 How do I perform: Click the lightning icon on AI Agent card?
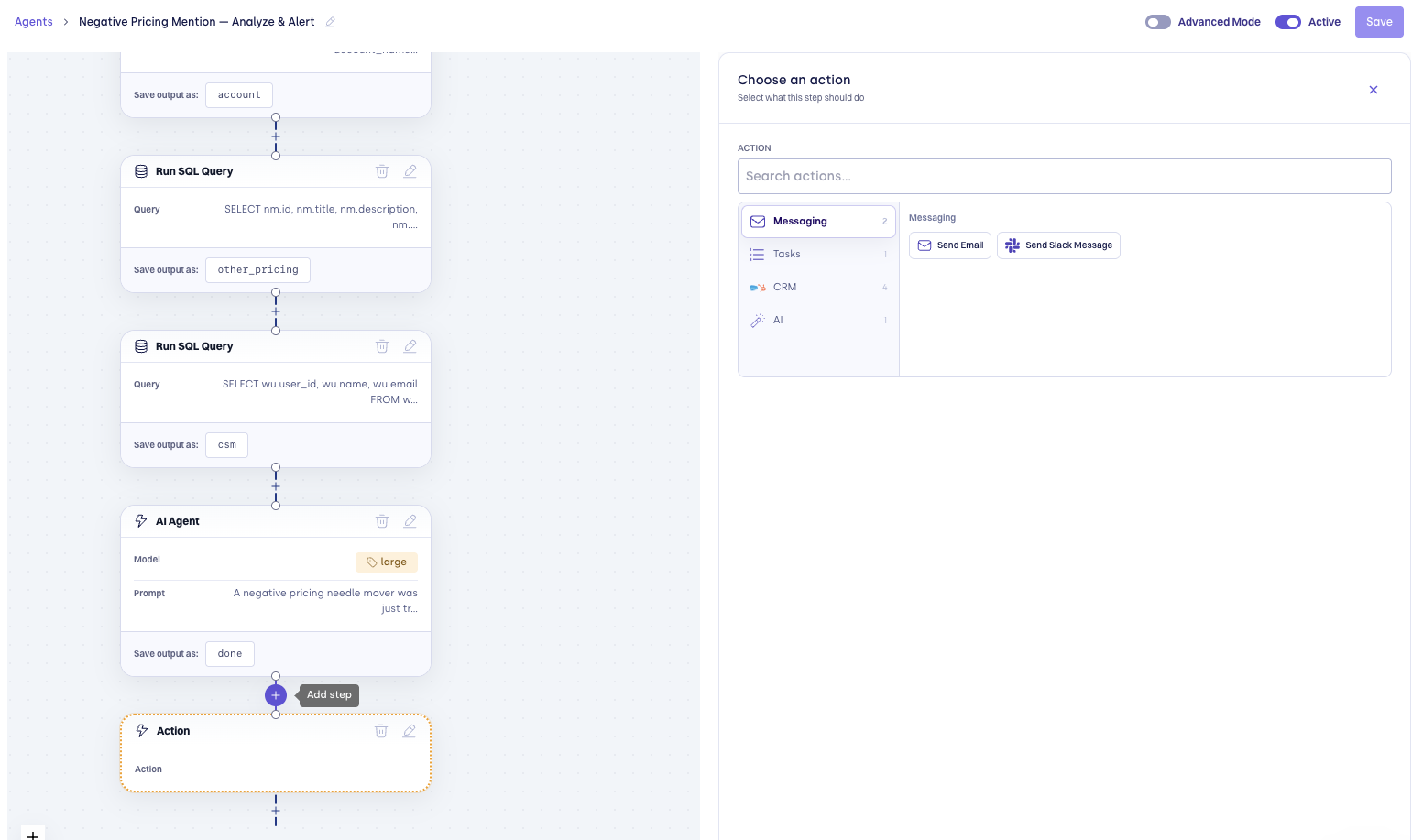[x=141, y=521]
